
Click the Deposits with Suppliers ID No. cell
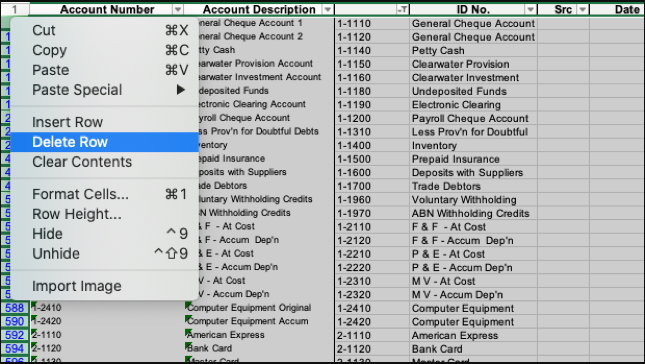473,173
